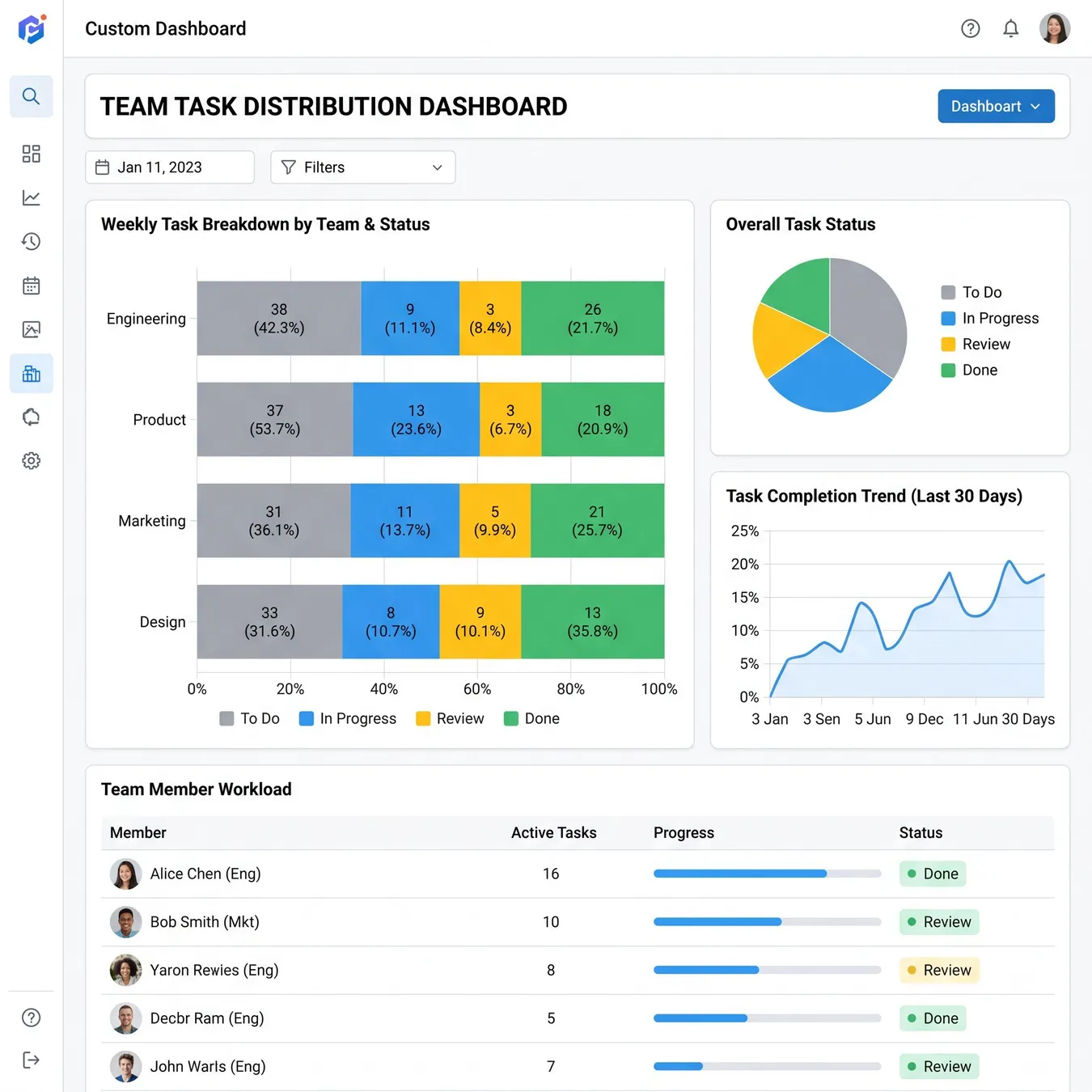This screenshot has height=1092, width=1092.
Task: Open the sync refresh sidebar icon
Action: pyautogui.click(x=32, y=417)
